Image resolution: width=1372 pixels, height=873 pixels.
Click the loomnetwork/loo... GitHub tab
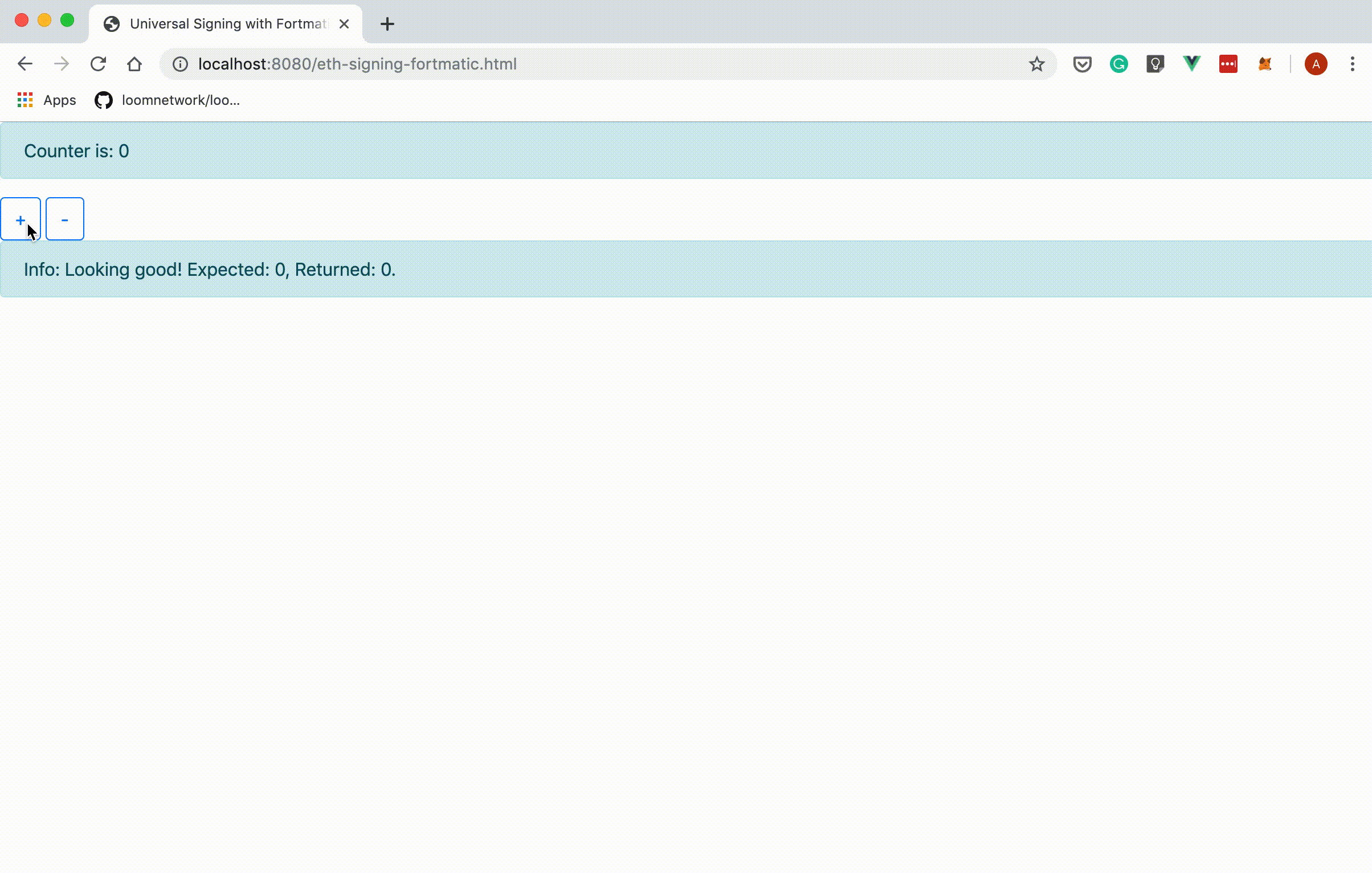(x=166, y=100)
